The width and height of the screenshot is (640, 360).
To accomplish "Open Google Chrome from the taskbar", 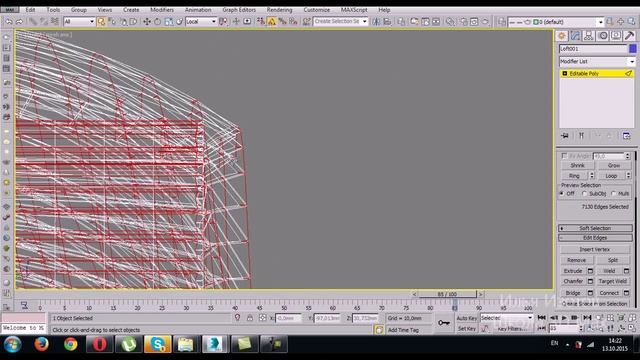I will click(x=71, y=344).
